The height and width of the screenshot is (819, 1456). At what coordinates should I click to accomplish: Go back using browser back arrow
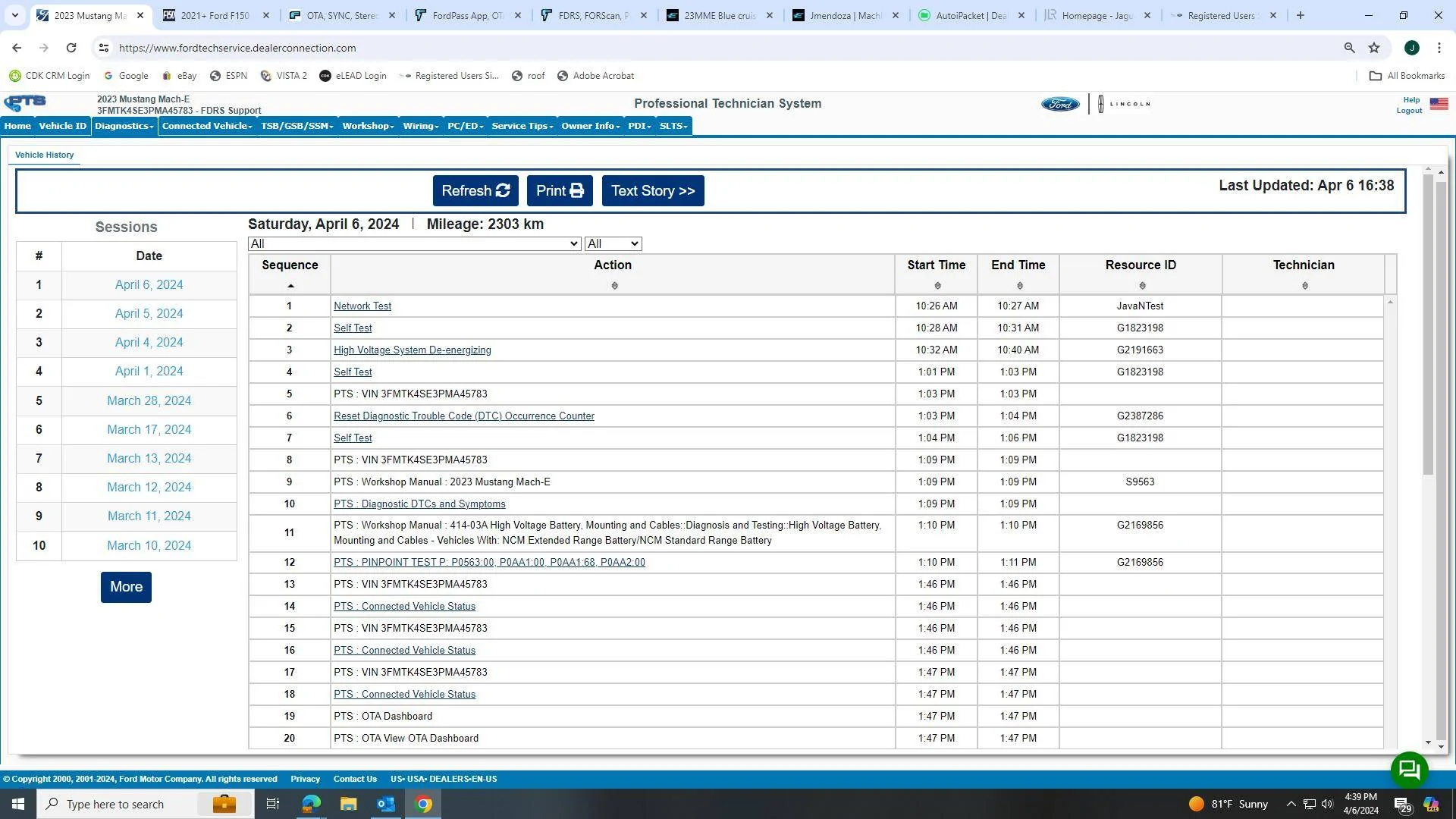[x=17, y=48]
